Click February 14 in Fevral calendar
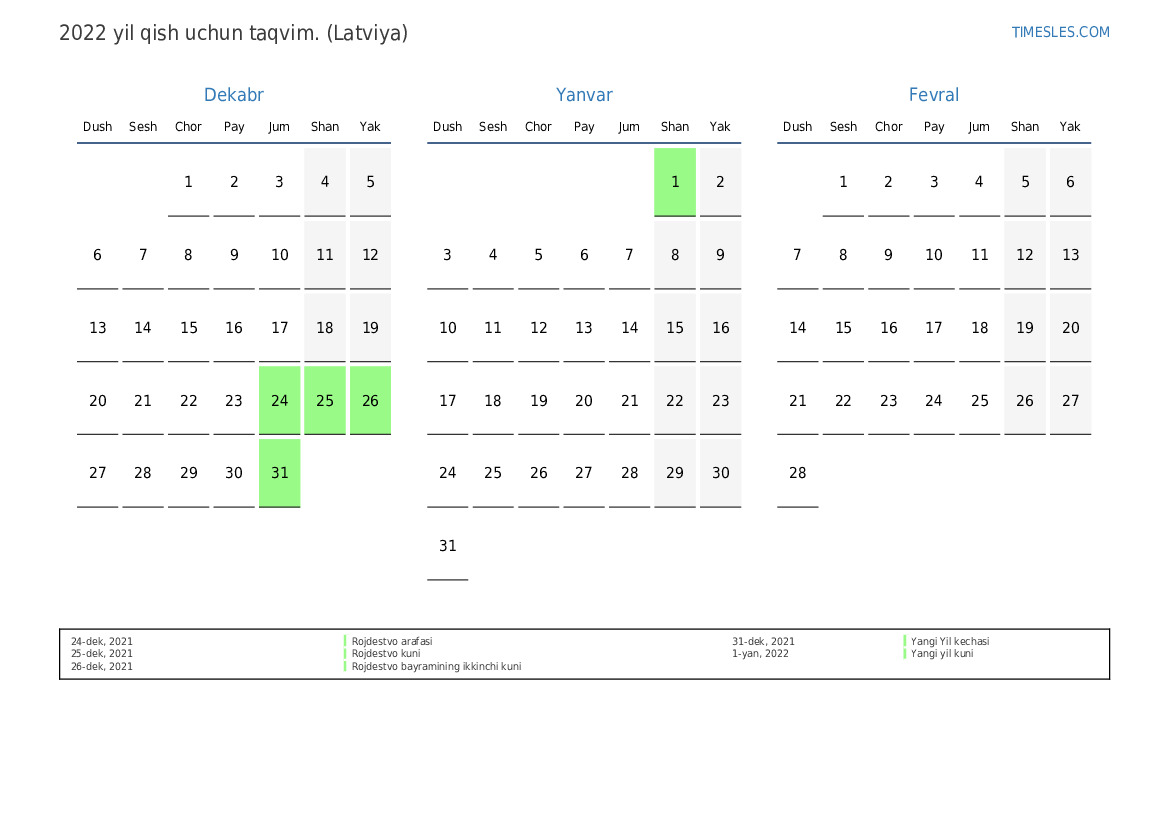This screenshot has height=827, width=1169. point(798,327)
